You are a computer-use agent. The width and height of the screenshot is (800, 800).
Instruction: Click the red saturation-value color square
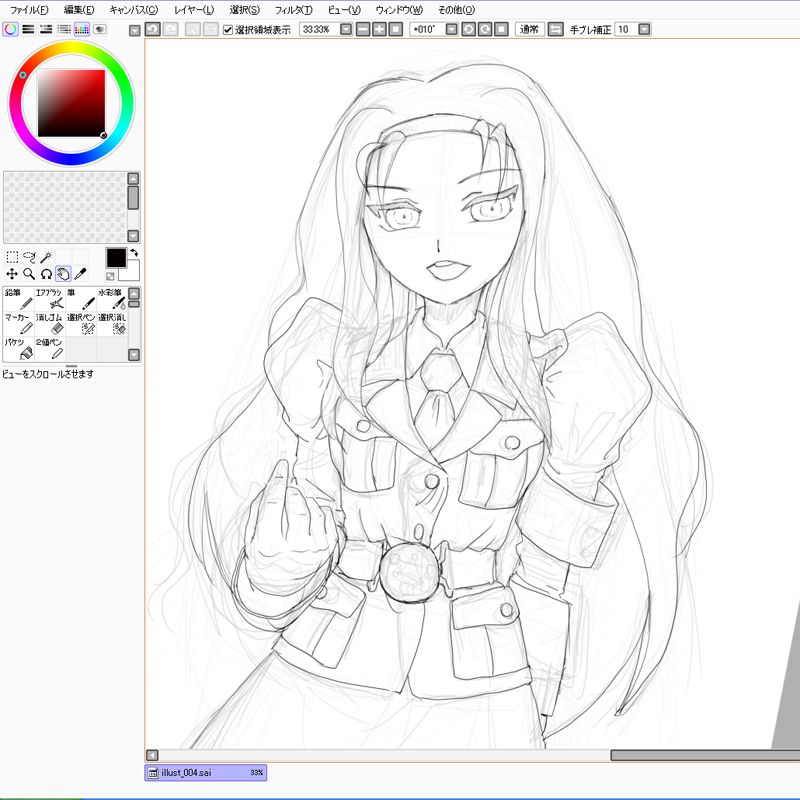pyautogui.click(x=71, y=103)
